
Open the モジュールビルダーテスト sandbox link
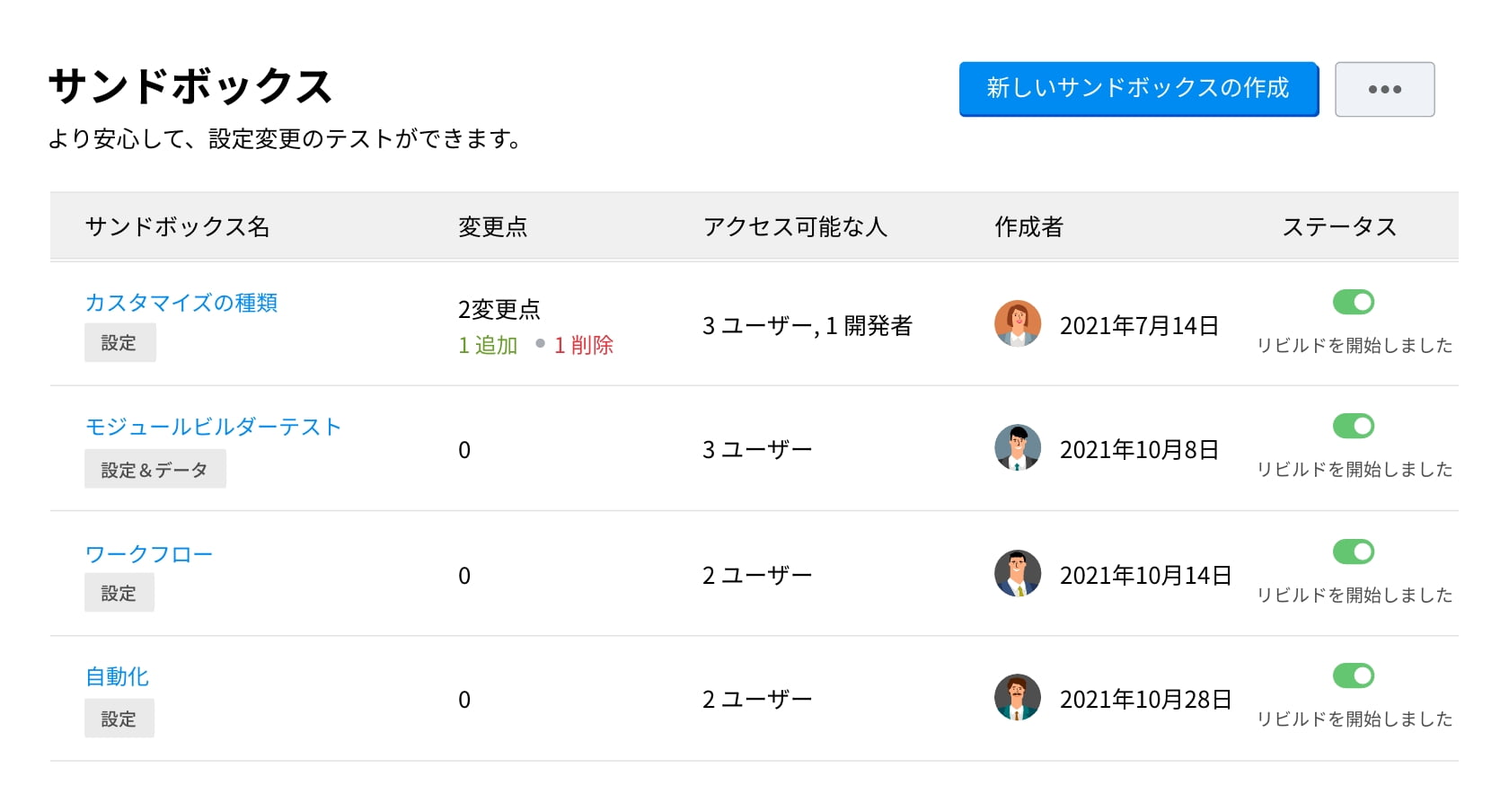(x=213, y=427)
